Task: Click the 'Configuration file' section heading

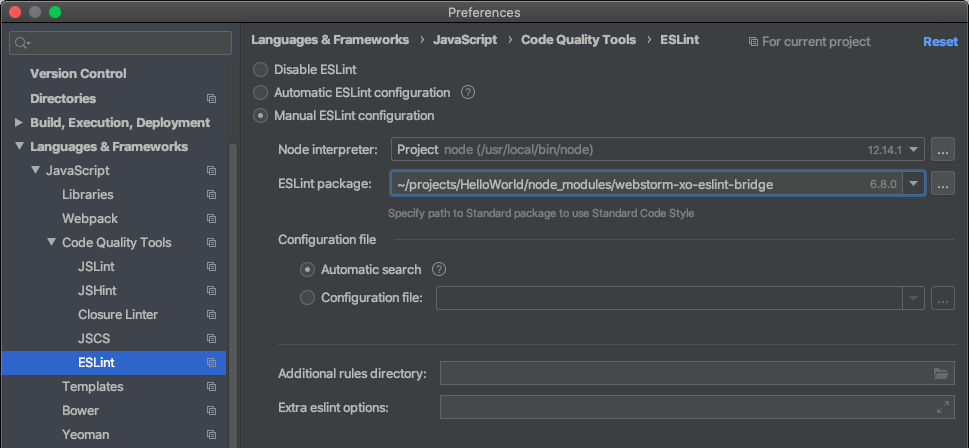Action: [x=327, y=240]
